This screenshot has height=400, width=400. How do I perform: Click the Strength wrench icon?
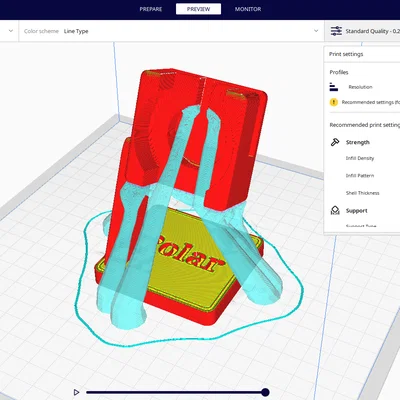tap(335, 142)
